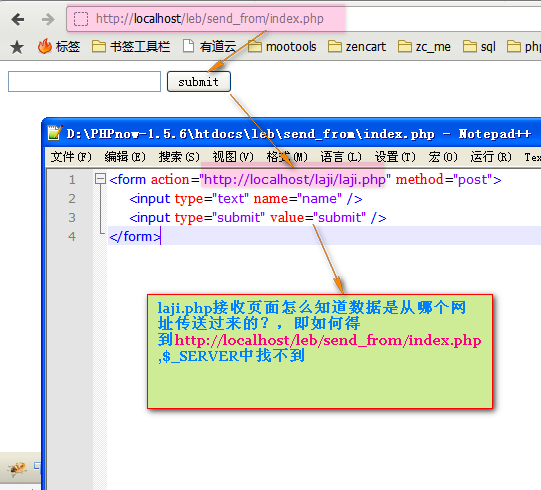Open the 设置(T) menu
The image size is (541, 490).
[x=395, y=157]
